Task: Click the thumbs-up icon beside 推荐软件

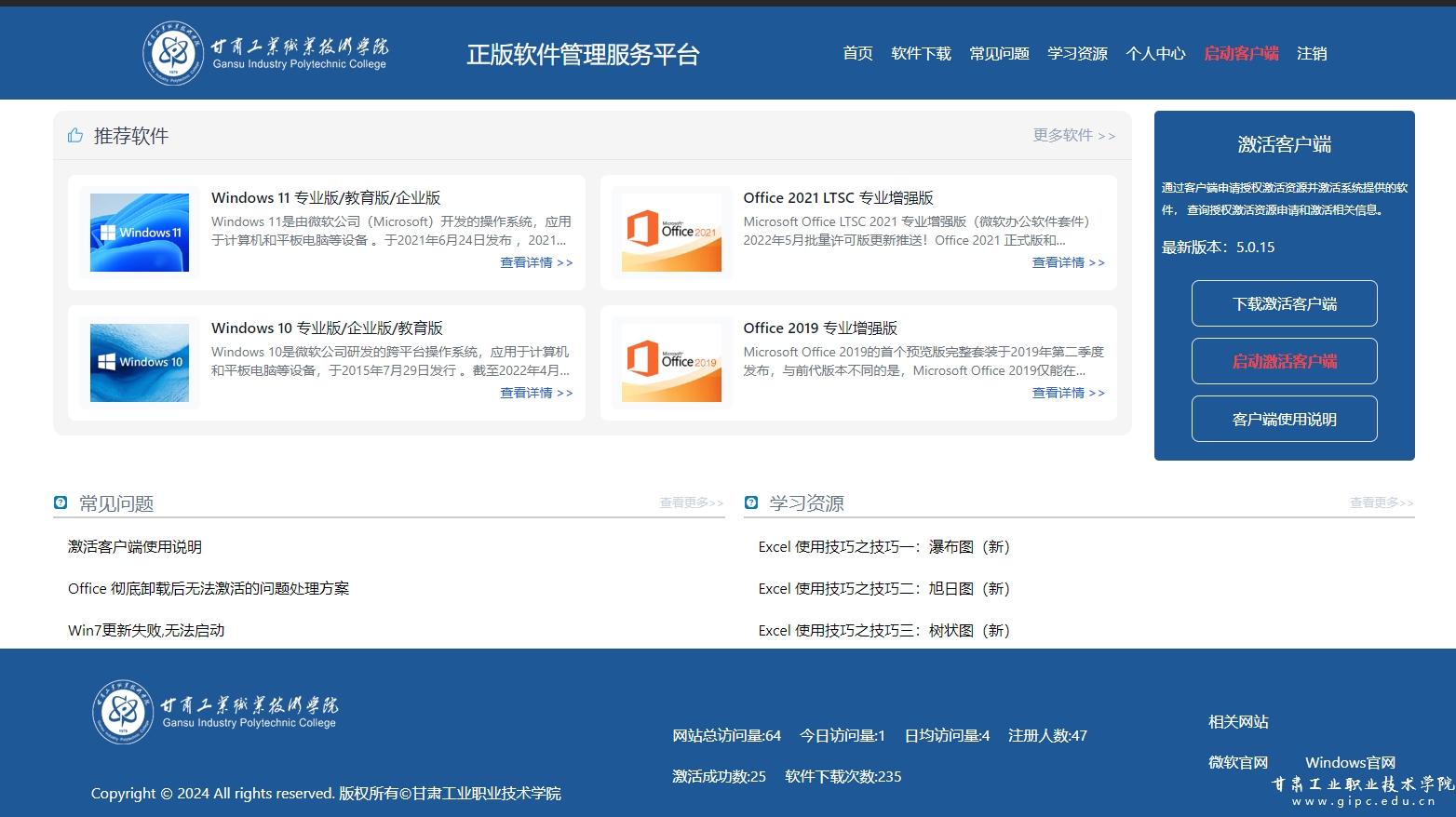Action: coord(75,136)
